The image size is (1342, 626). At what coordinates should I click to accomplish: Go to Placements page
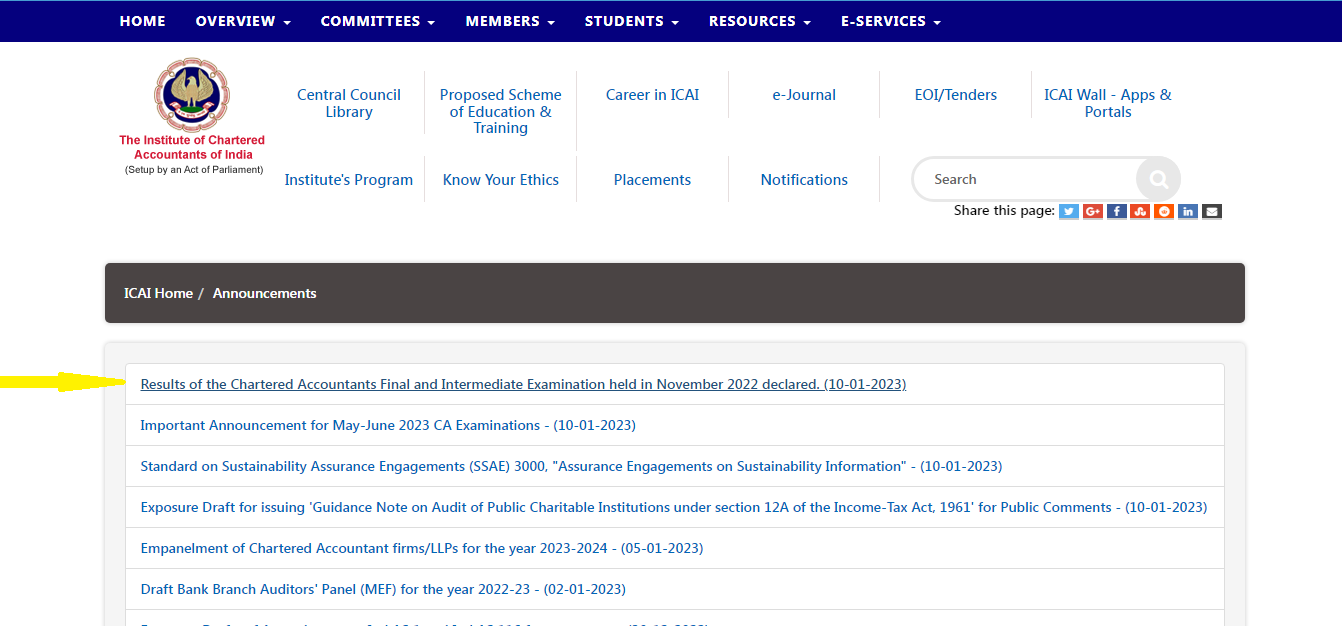pos(653,180)
